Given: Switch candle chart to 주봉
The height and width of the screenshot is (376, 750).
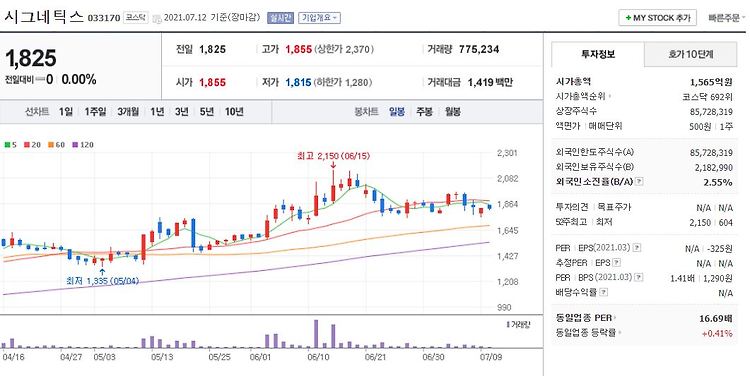Looking at the screenshot, I should click(x=424, y=112).
